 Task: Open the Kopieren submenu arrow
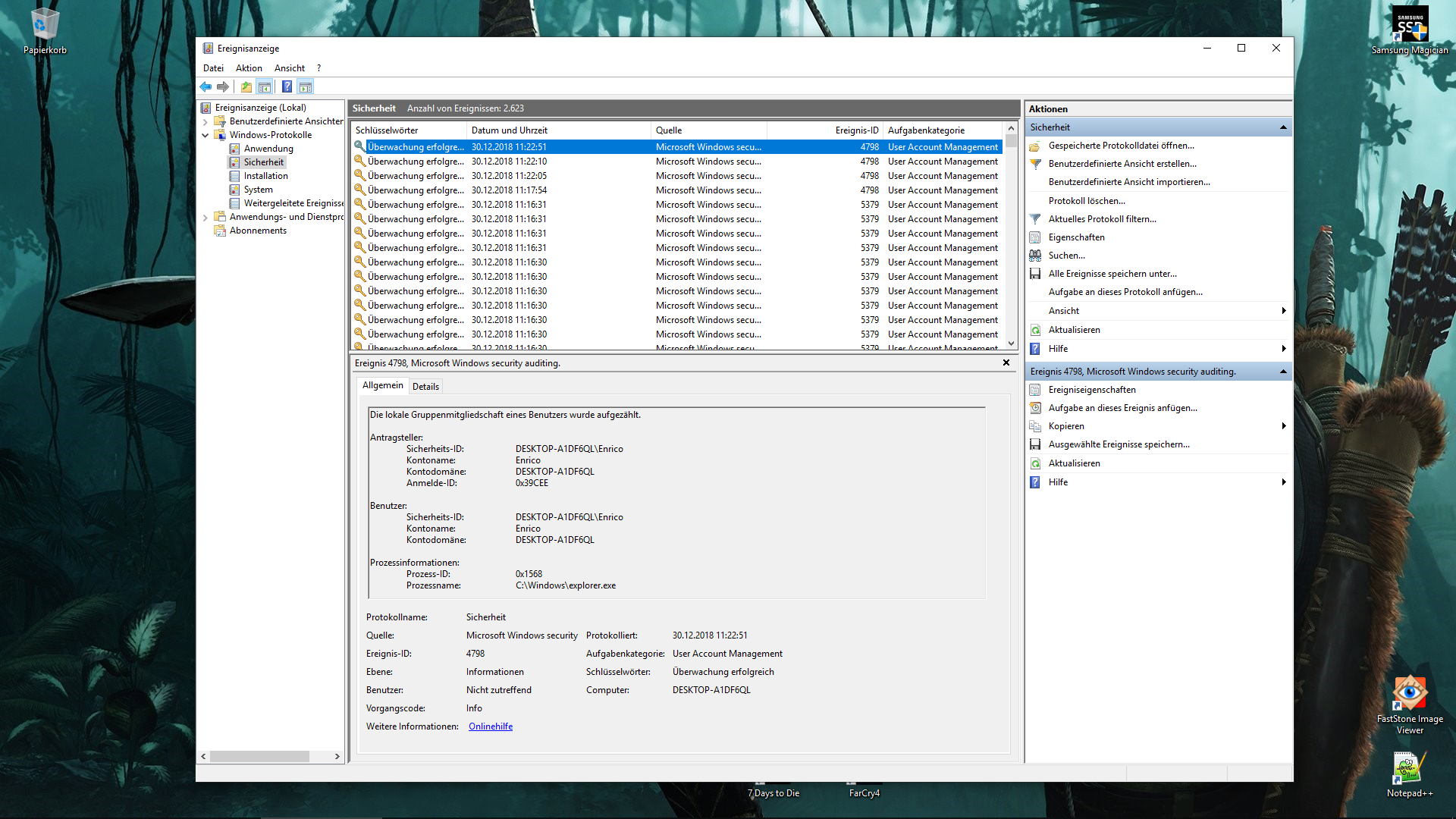click(x=1283, y=426)
